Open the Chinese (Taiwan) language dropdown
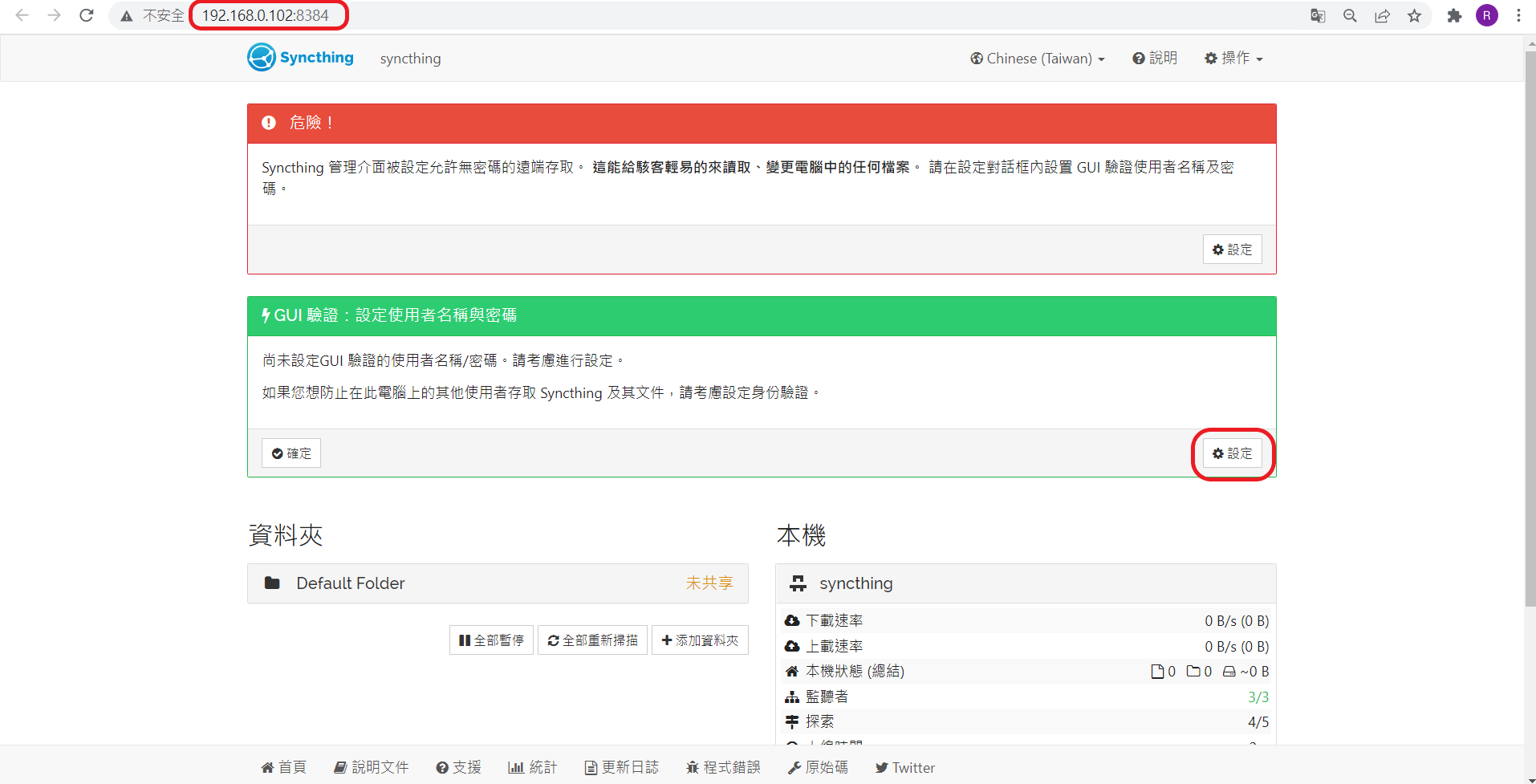This screenshot has width=1536, height=784. coord(1037,59)
